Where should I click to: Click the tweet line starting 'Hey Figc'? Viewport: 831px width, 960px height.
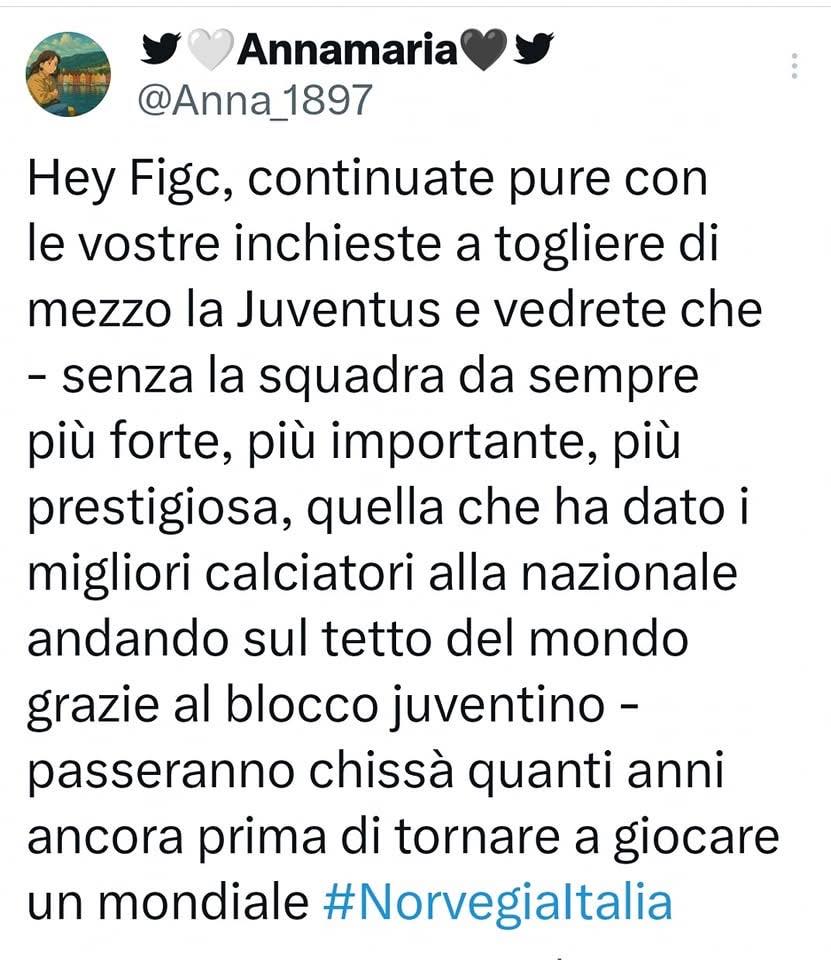click(368, 179)
